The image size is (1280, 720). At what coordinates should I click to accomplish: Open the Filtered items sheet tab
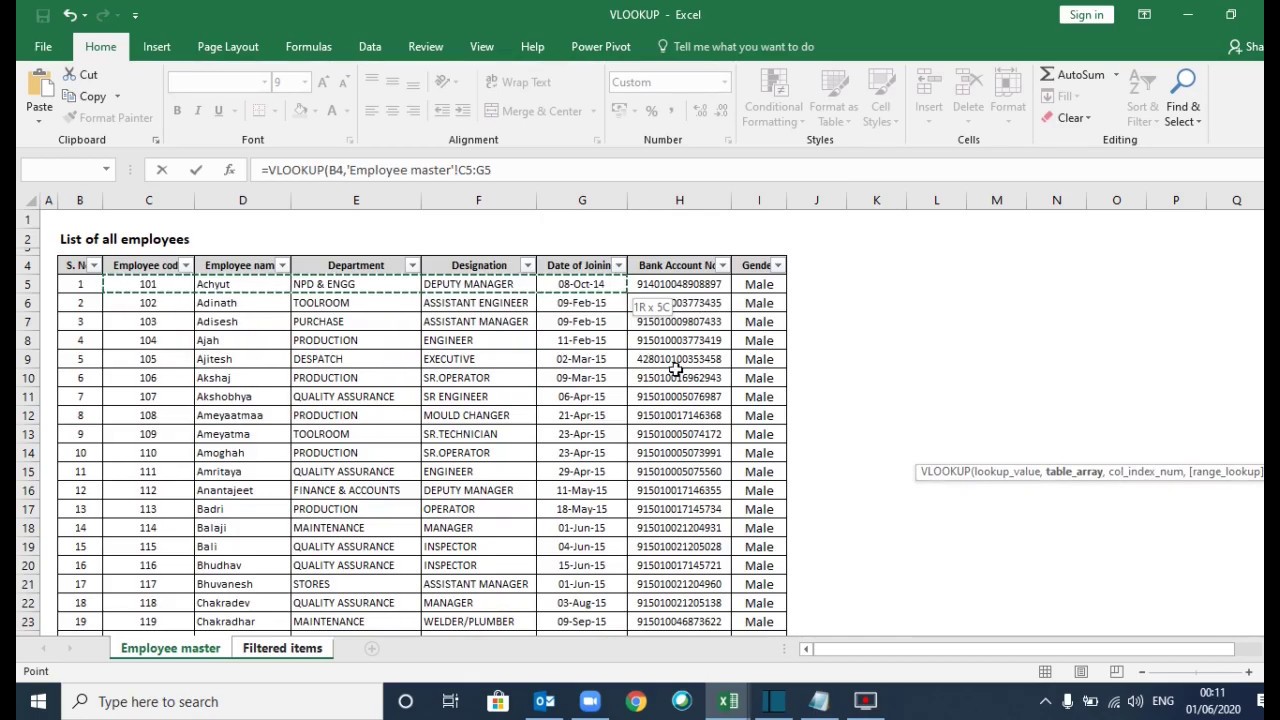[282, 648]
